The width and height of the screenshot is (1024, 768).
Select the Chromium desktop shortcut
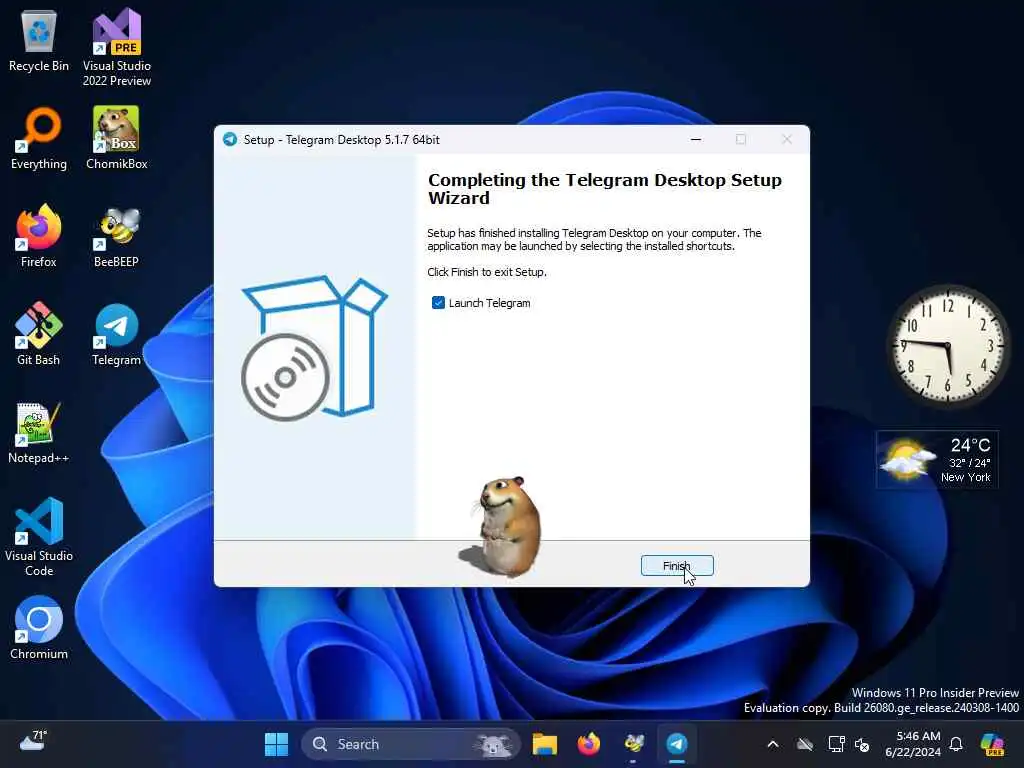(x=39, y=628)
